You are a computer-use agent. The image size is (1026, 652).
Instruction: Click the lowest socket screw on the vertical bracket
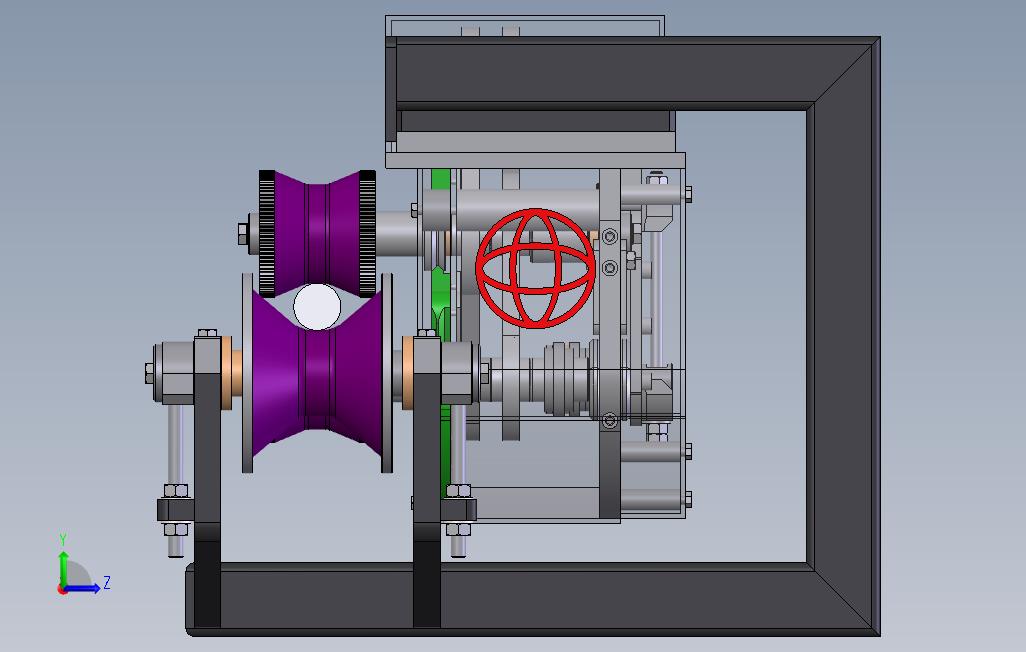(x=610, y=421)
